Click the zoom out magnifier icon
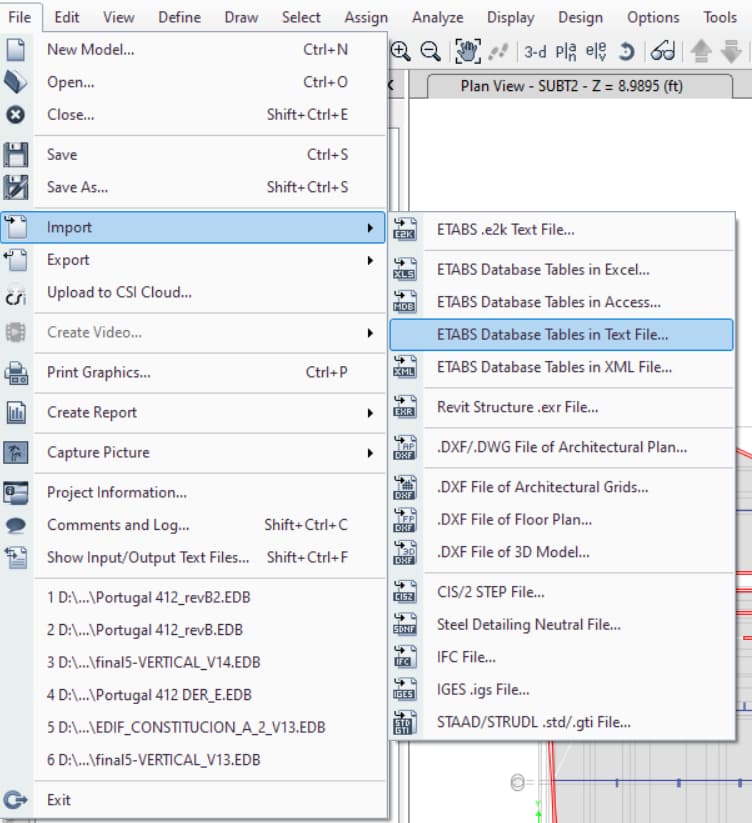 tap(430, 51)
